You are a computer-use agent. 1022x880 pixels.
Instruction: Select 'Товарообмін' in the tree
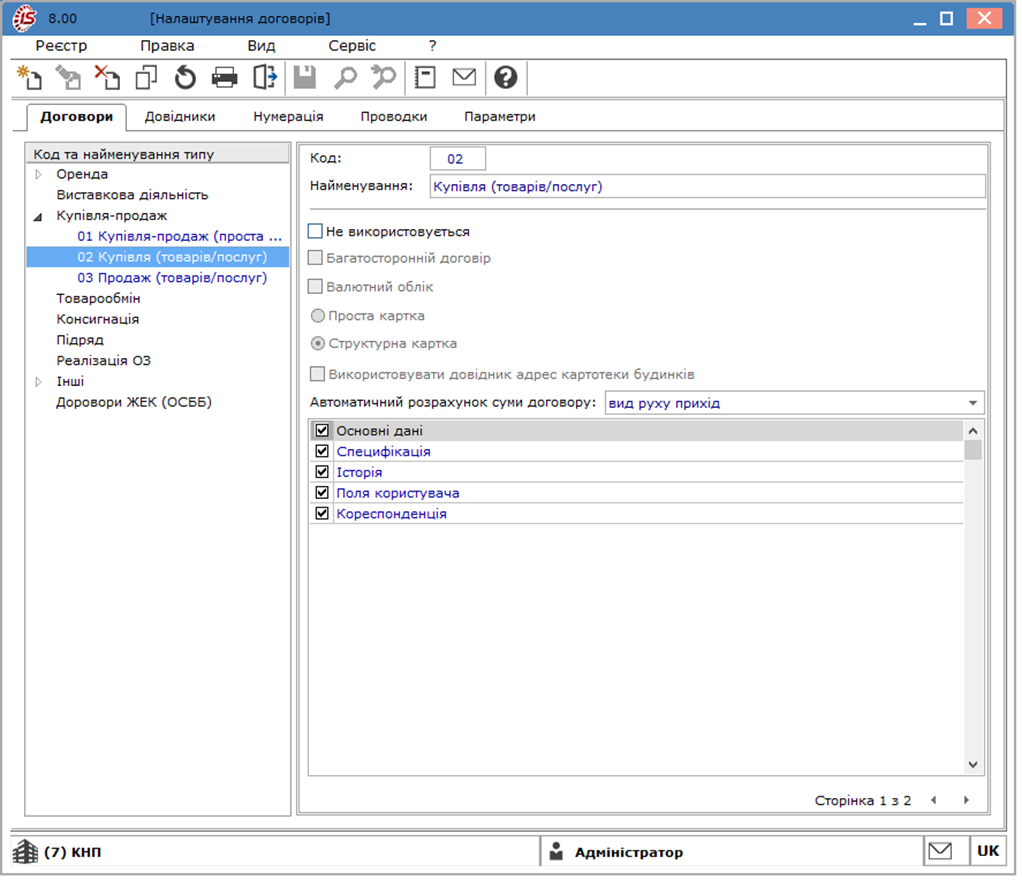pos(98,299)
